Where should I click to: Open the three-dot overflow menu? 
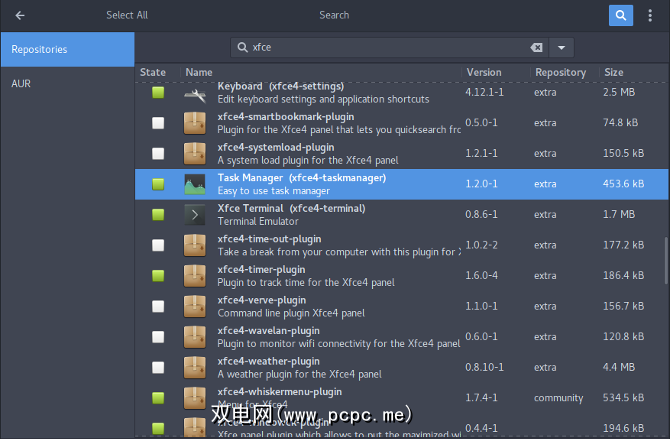(650, 16)
